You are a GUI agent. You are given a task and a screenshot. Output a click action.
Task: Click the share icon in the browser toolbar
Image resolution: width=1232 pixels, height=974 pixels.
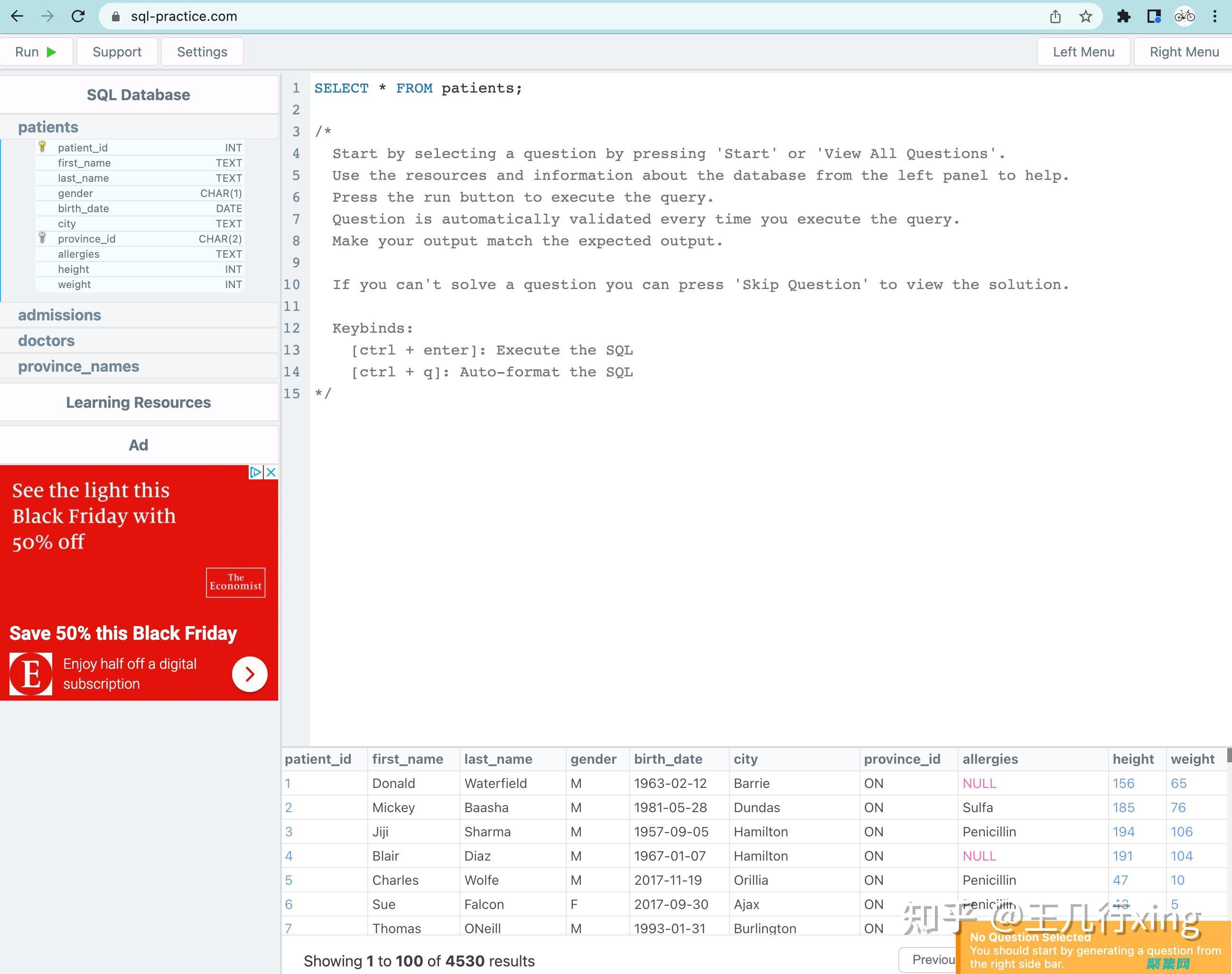pyautogui.click(x=1055, y=16)
